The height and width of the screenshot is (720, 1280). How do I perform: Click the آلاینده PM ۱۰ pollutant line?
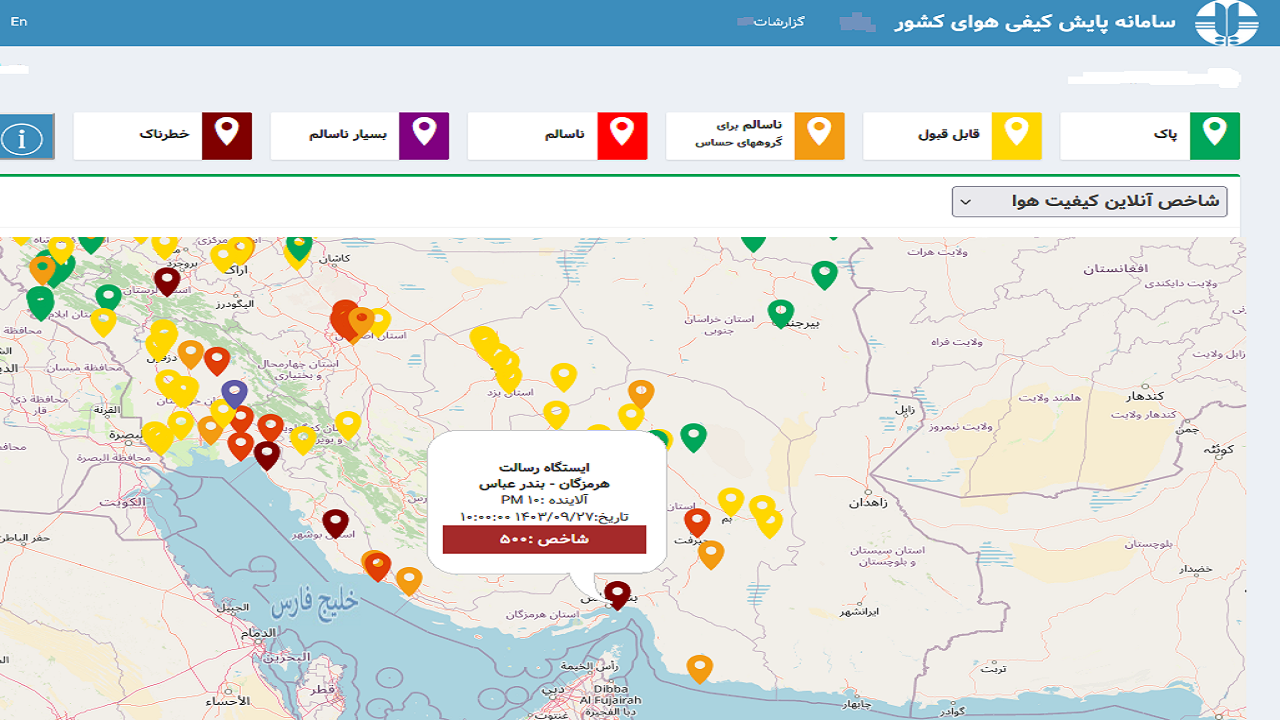(x=545, y=500)
